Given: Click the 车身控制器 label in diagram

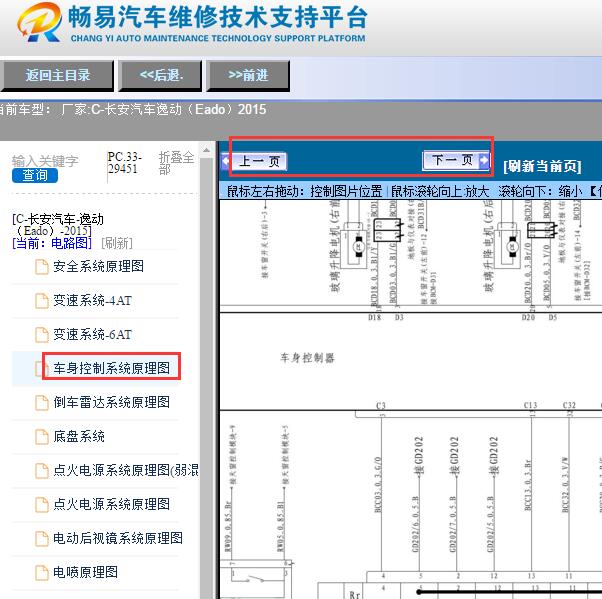Looking at the screenshot, I should pos(307,358).
